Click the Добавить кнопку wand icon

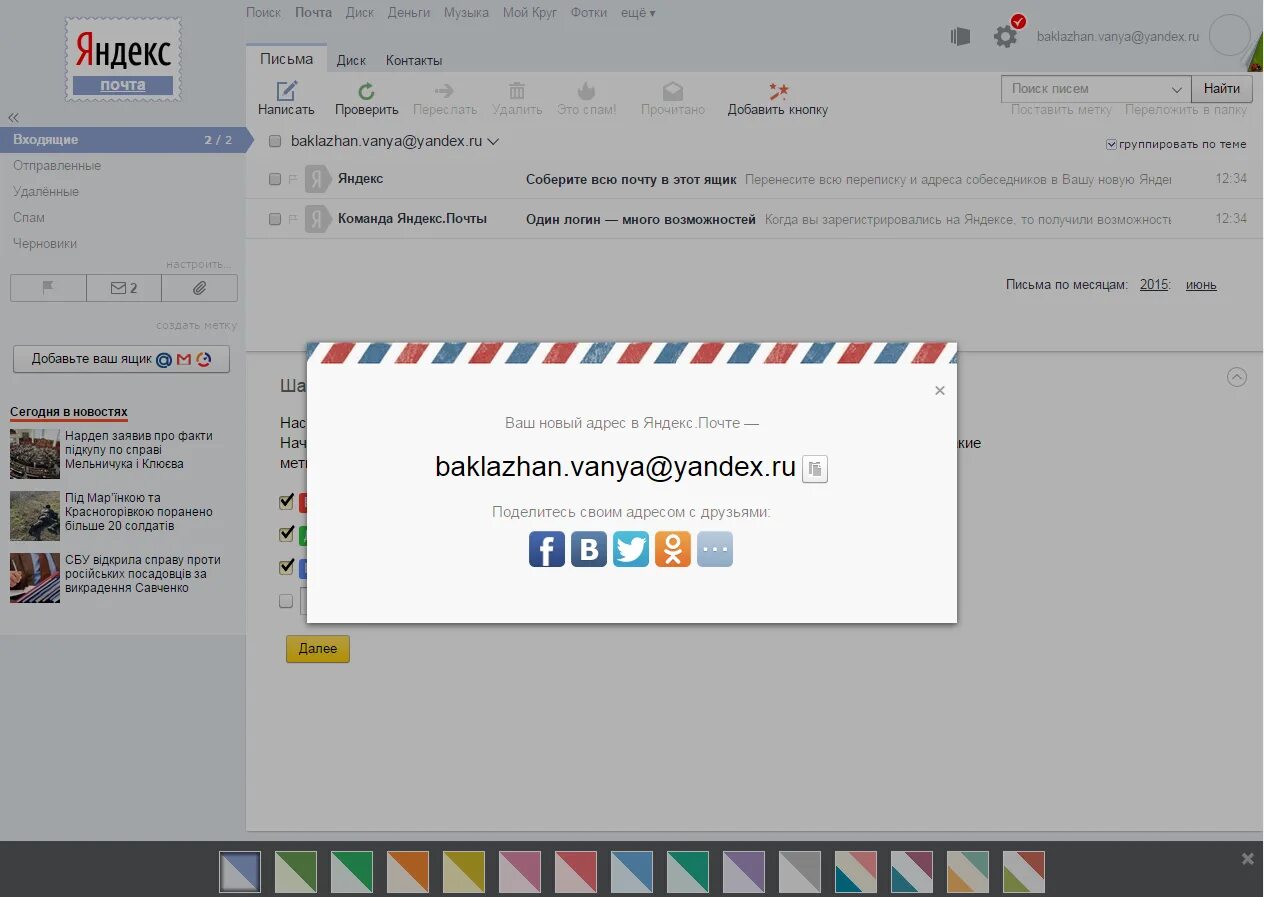tap(778, 91)
